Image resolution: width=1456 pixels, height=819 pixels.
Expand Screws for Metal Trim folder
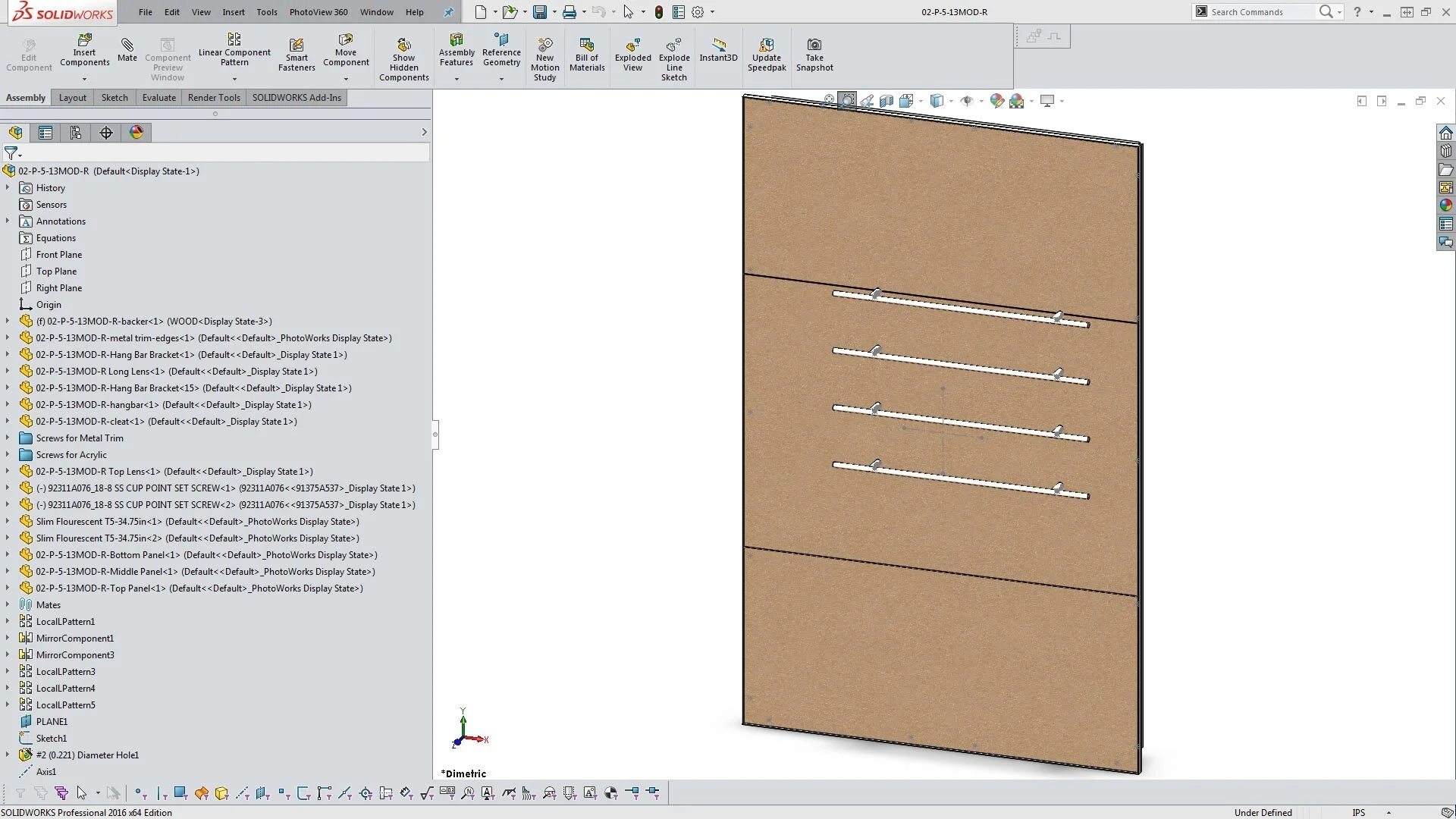click(8, 438)
